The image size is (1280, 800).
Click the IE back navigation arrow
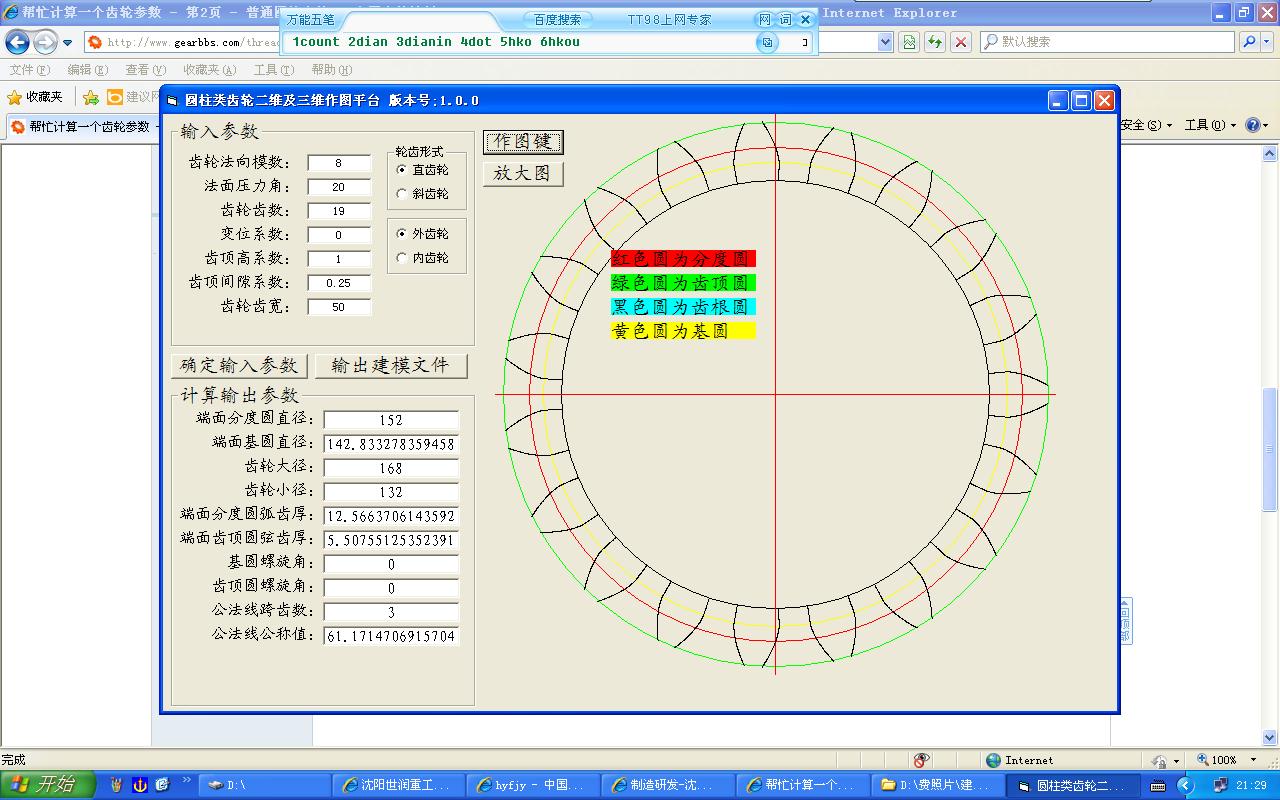pyautogui.click(x=17, y=42)
